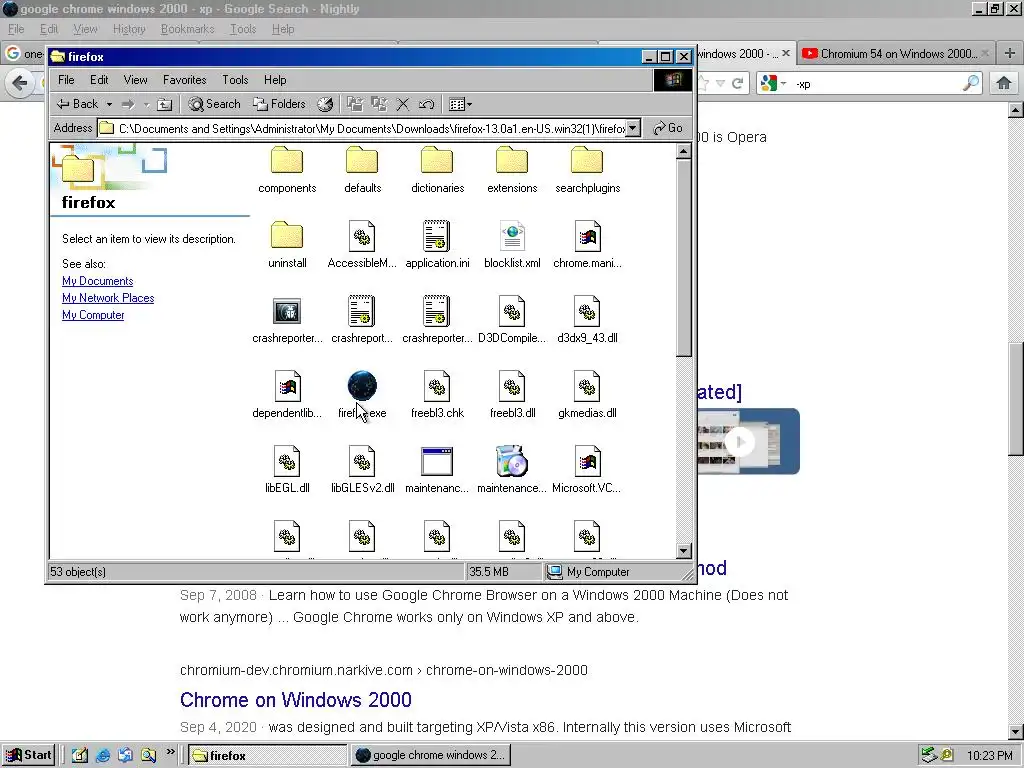Click the Nightly Home button
The height and width of the screenshot is (768, 1024).
click(x=1004, y=83)
